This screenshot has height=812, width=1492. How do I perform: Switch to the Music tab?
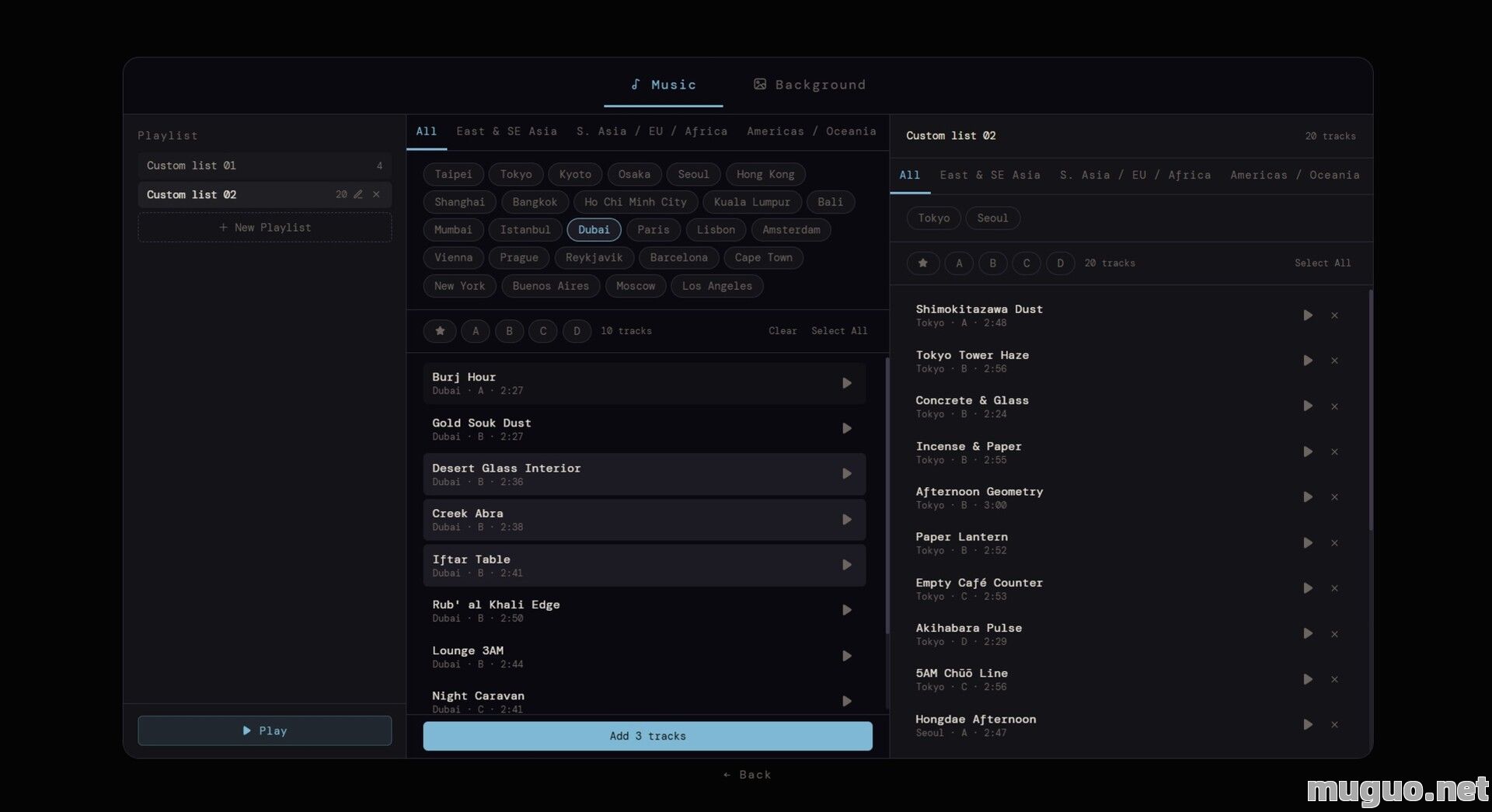(x=663, y=85)
